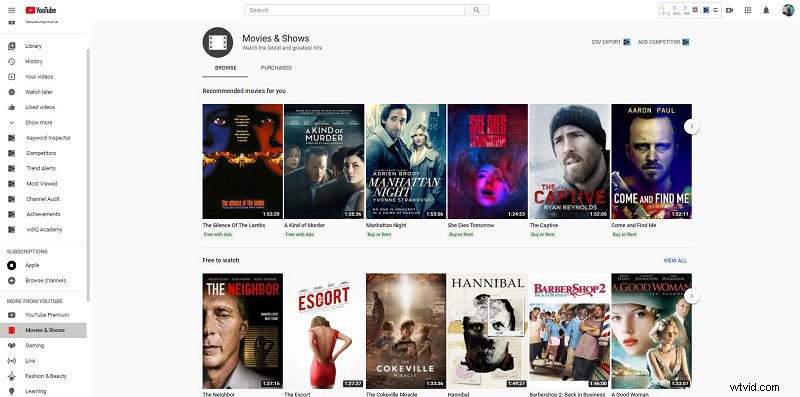
Task: Show next Free to watch movies arrow
Action: tap(691, 296)
